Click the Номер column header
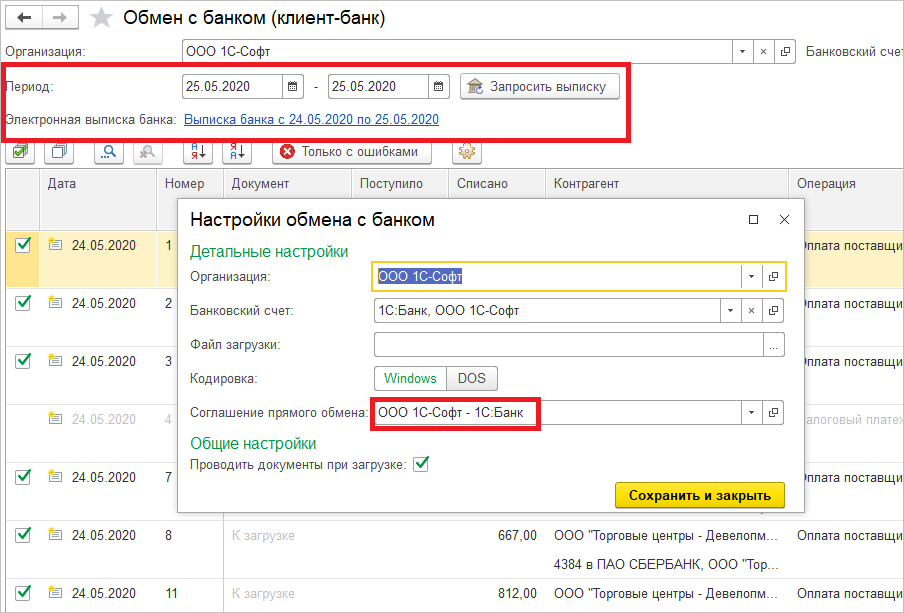 190,184
